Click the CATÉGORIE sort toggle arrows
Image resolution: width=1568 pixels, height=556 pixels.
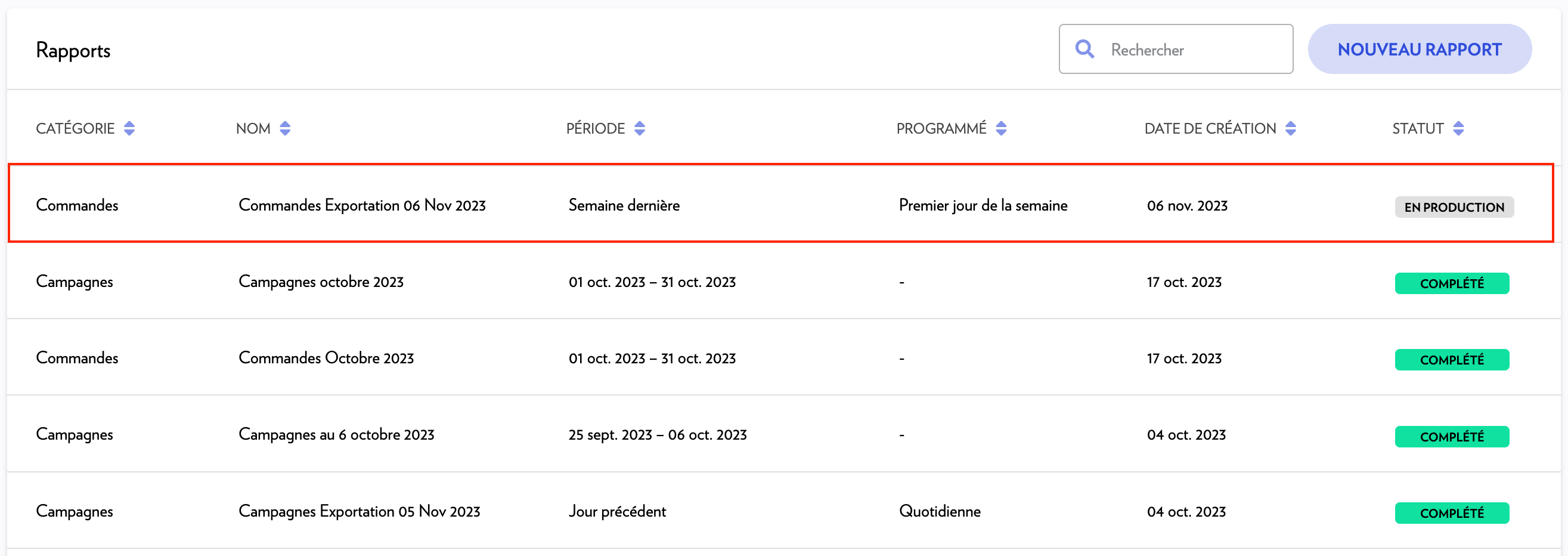[x=129, y=128]
